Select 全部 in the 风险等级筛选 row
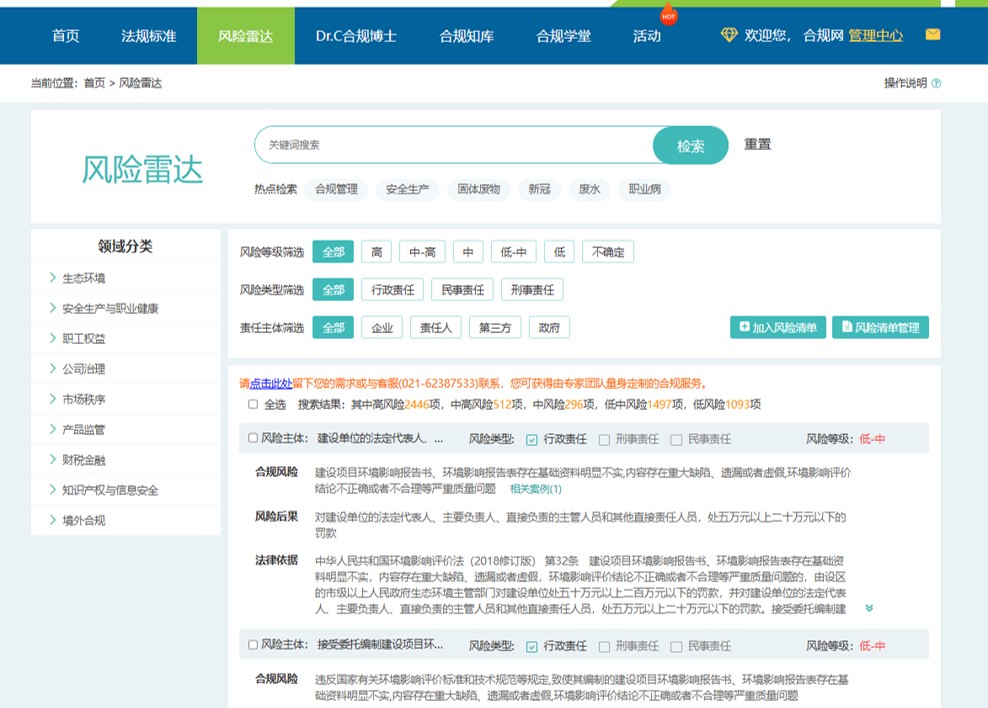Screen dimensions: 988x708 tap(333, 252)
